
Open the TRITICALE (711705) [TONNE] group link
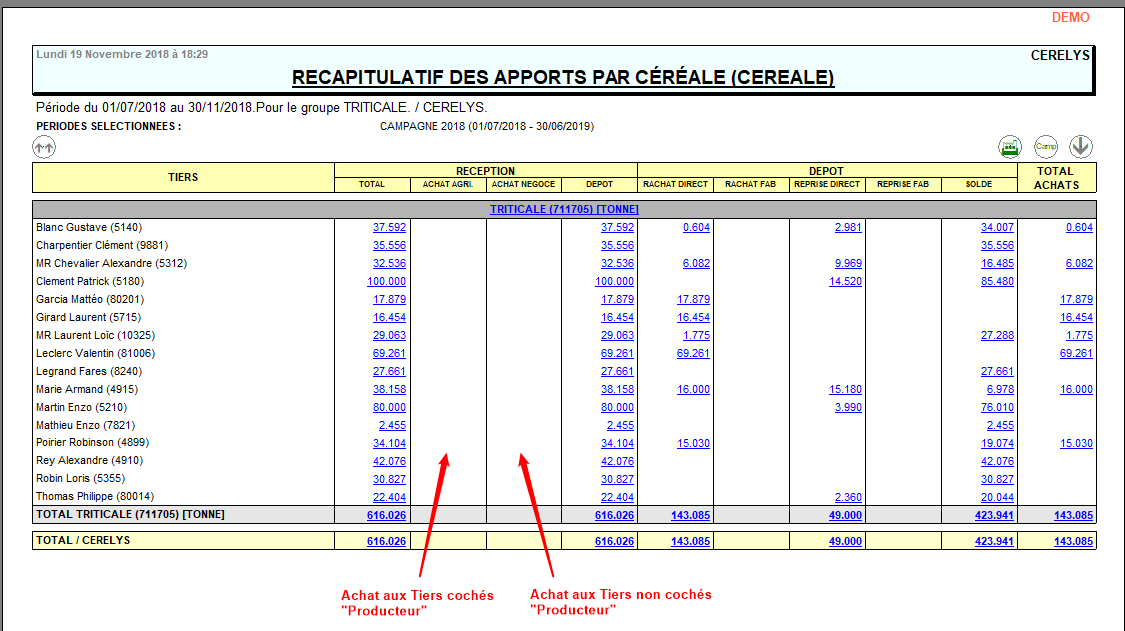564,209
